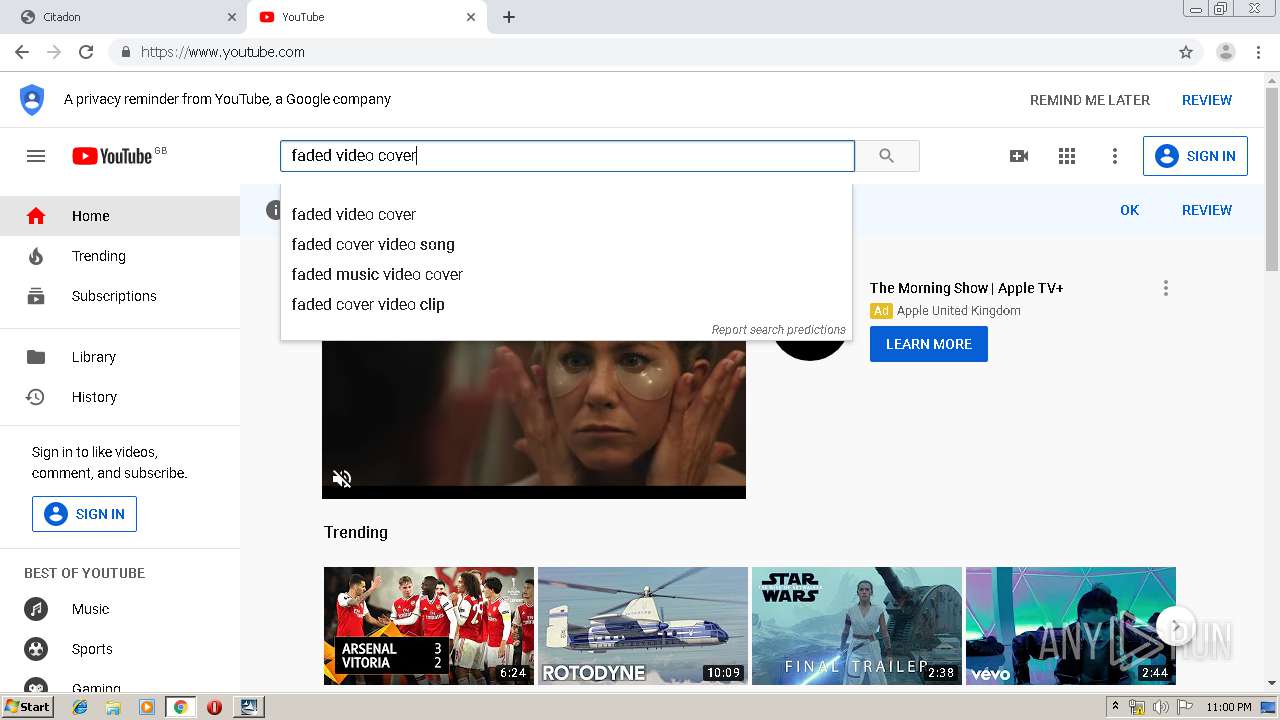This screenshot has height=720, width=1280.
Task: Open Chrome taskbar icon
Action: [180, 707]
